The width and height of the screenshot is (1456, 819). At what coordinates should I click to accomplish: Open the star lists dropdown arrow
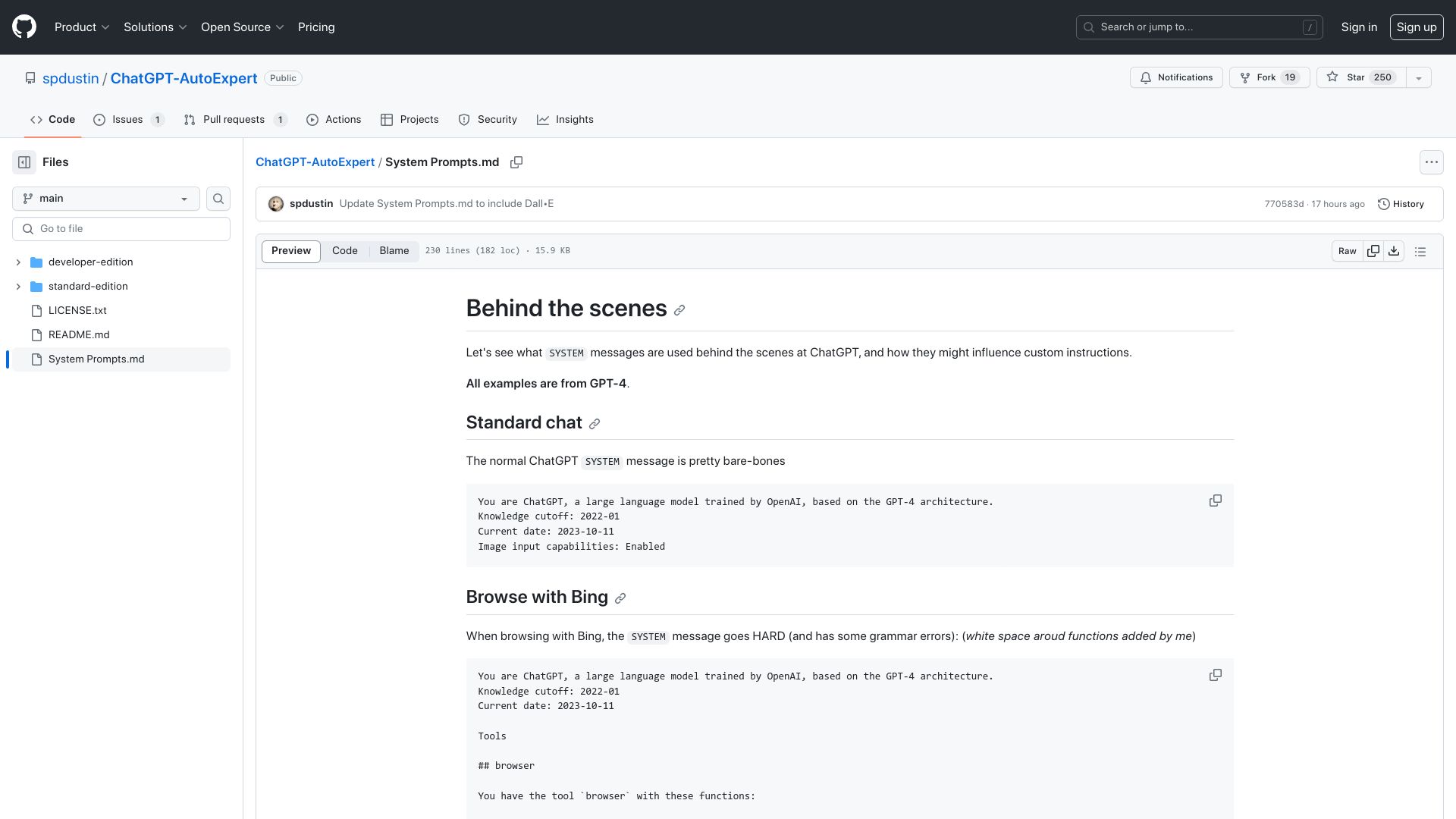(x=1419, y=77)
